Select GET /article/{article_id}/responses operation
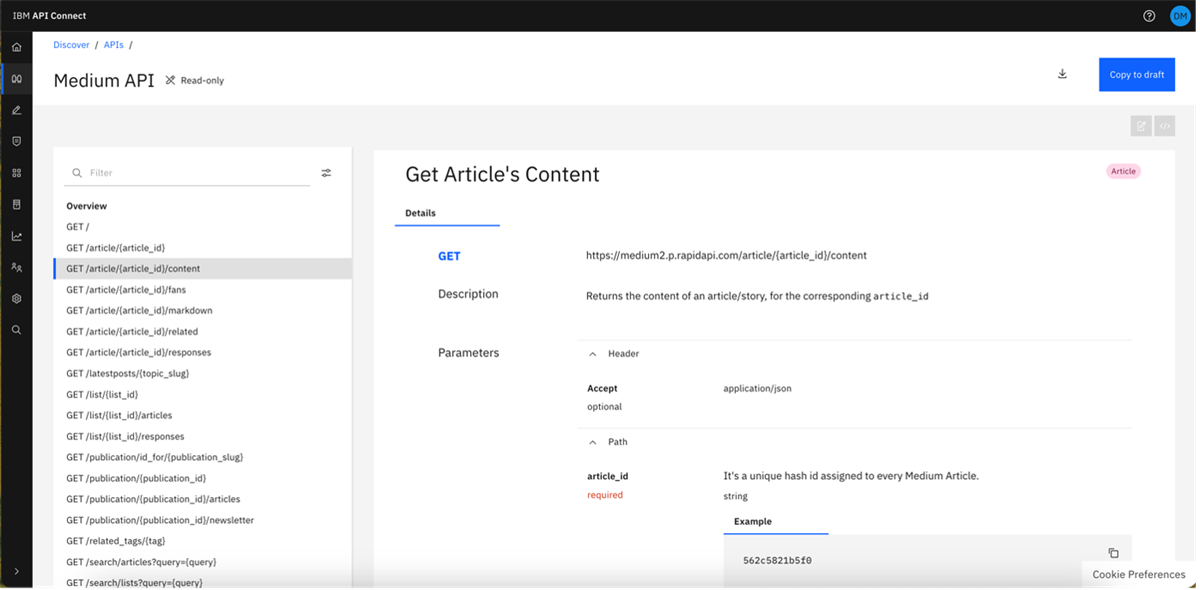This screenshot has width=1200, height=590. (203, 353)
